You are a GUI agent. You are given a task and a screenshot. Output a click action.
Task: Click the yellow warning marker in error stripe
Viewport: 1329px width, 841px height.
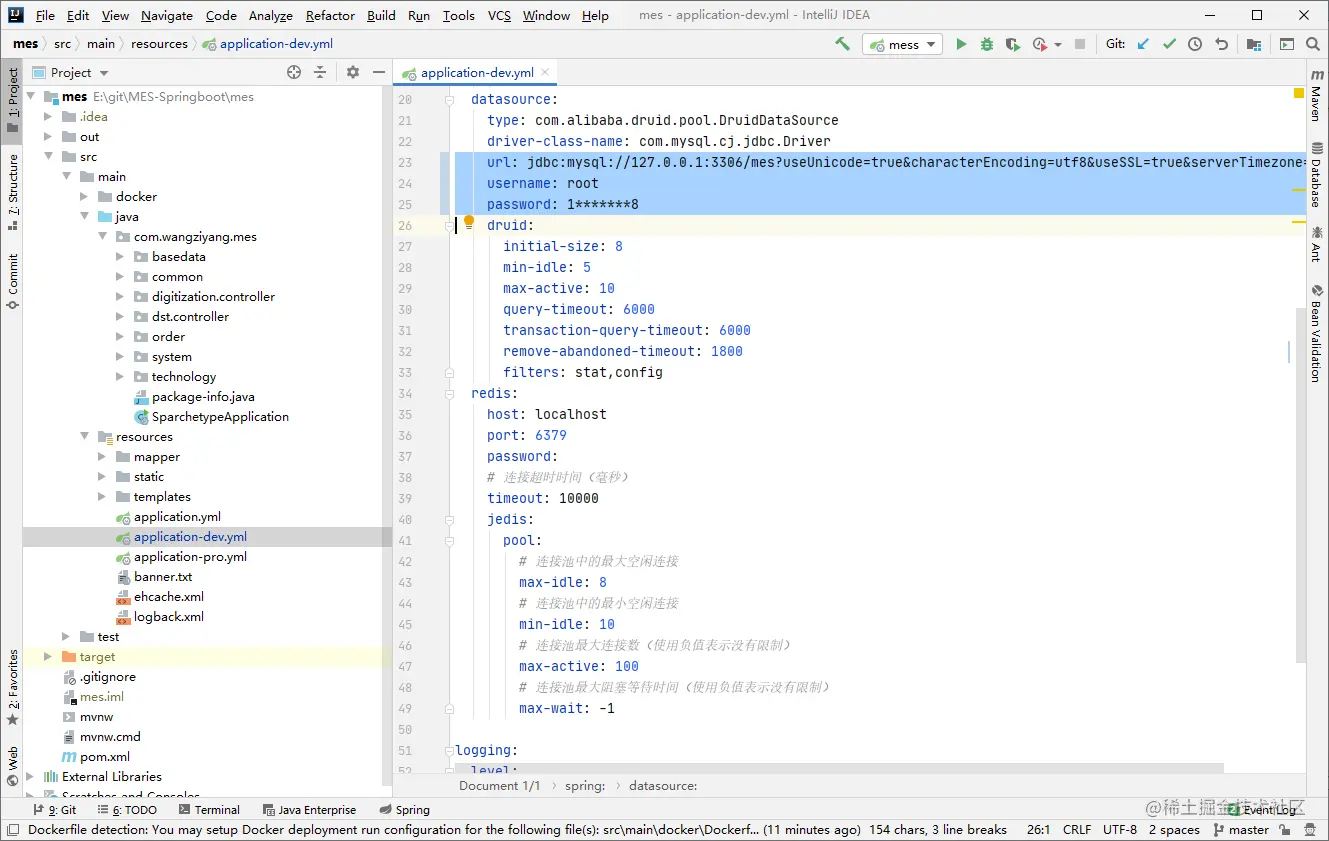coord(1299,92)
